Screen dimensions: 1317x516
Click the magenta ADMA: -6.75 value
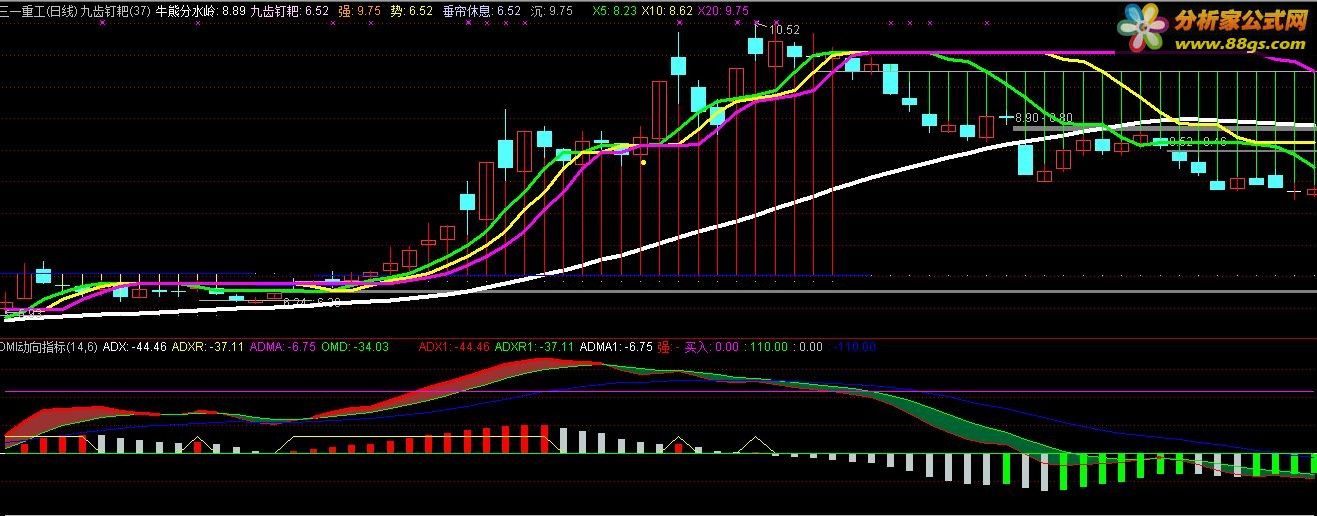(282, 347)
